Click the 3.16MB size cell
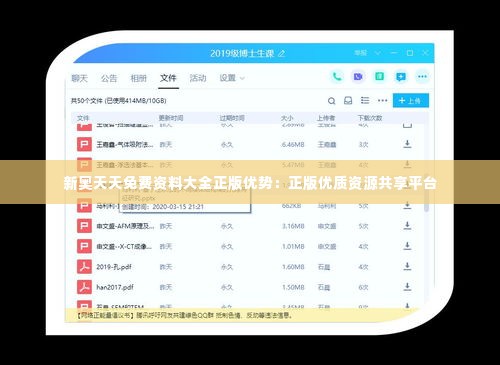The image size is (500, 365). (x=293, y=226)
